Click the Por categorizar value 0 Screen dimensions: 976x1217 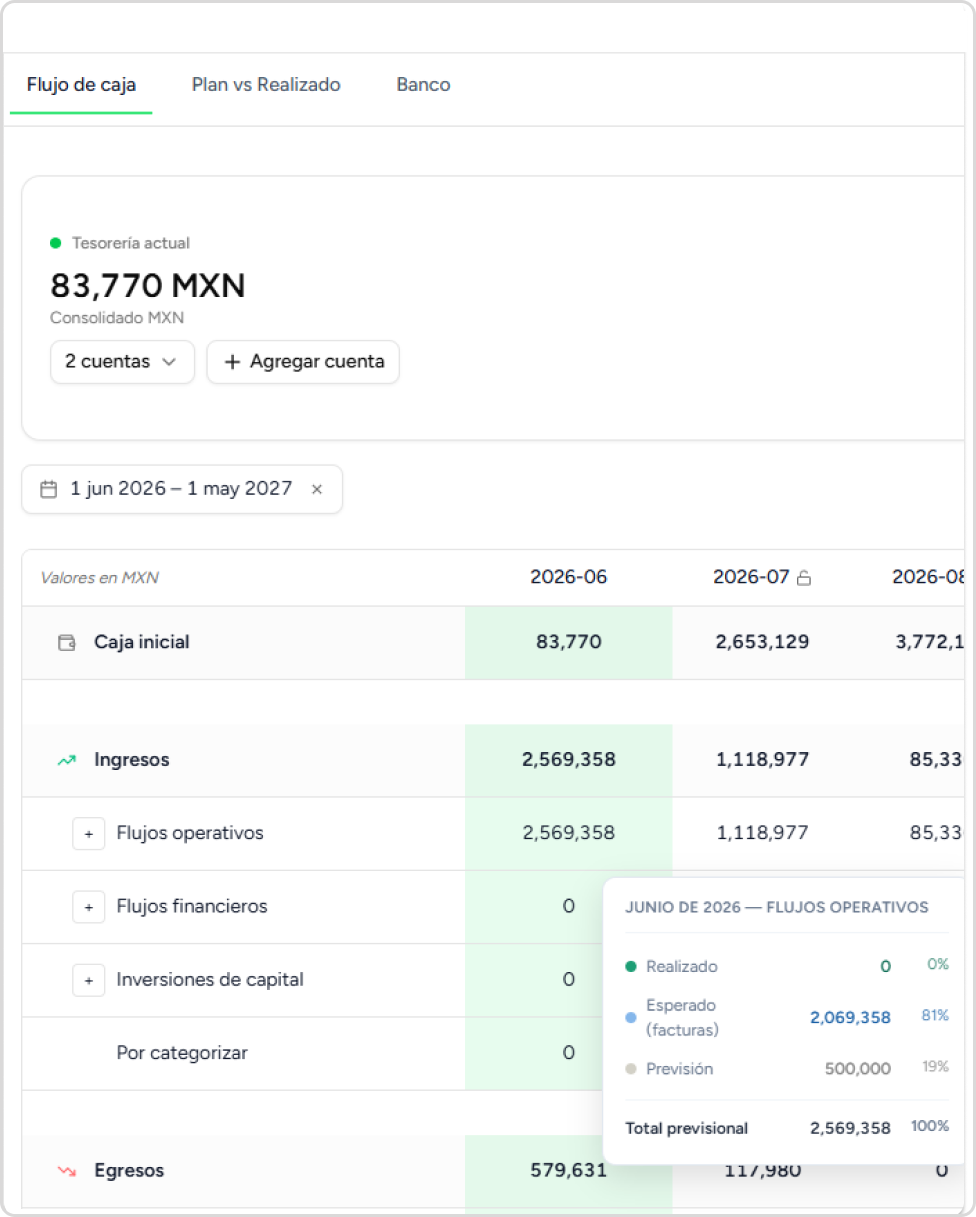pos(568,1053)
